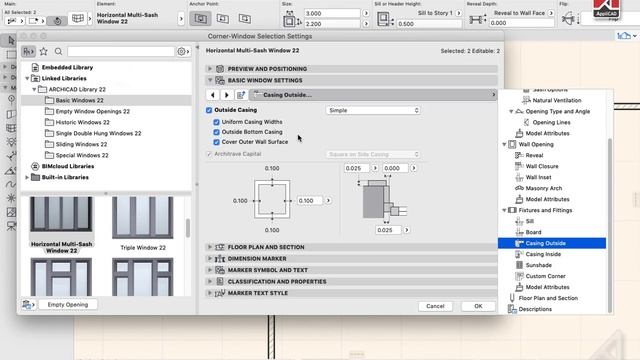Select Horizontal Multi-Sash Window 22 thumbnail
This screenshot has width=640, height=360.
pyautogui.click(x=61, y=225)
